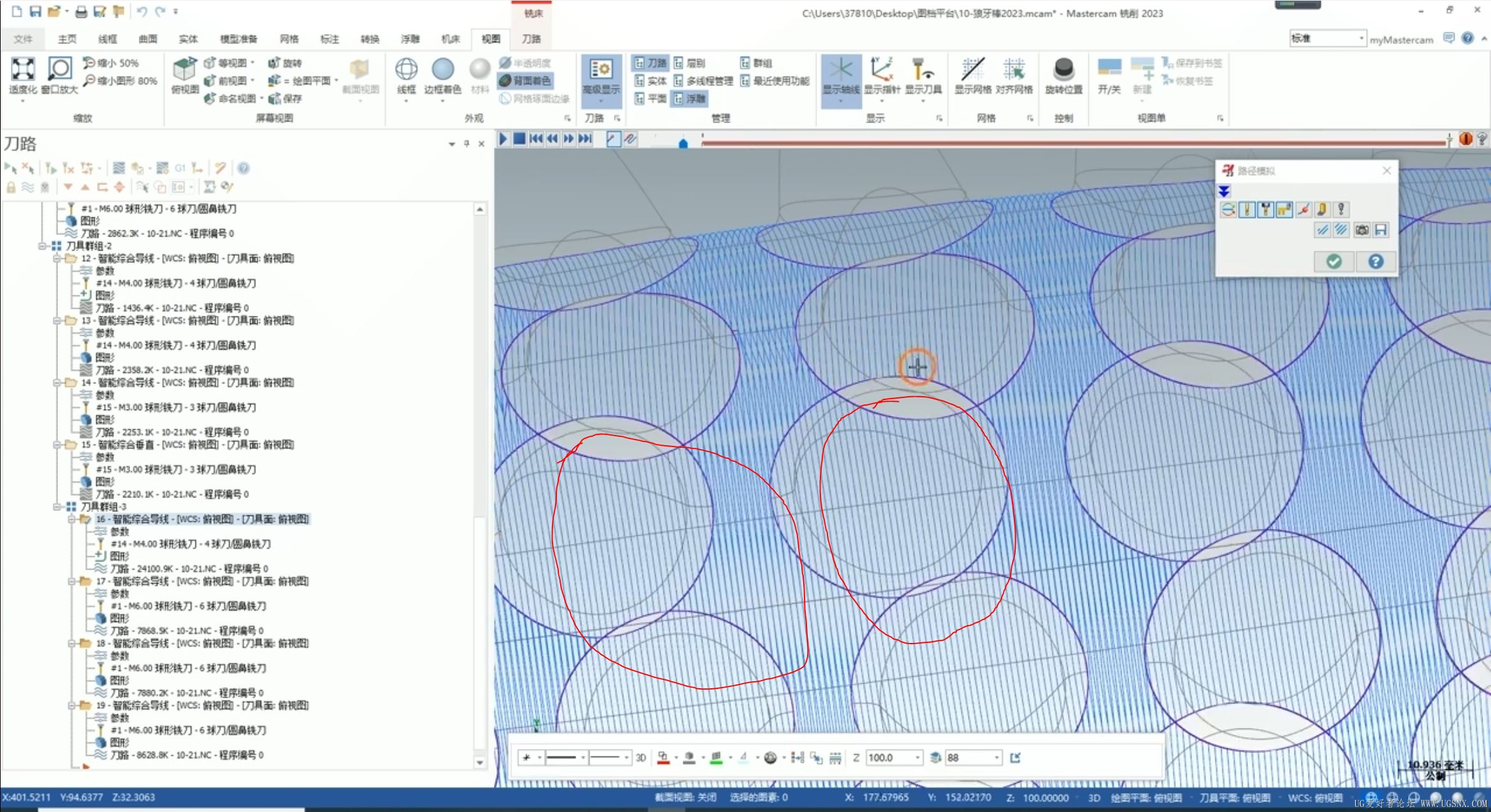Click 缩小图形 80% button
The height and width of the screenshot is (812, 1491).
[121, 80]
